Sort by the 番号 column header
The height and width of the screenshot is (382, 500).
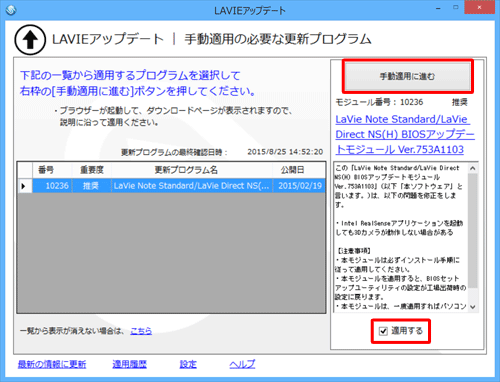[52, 170]
